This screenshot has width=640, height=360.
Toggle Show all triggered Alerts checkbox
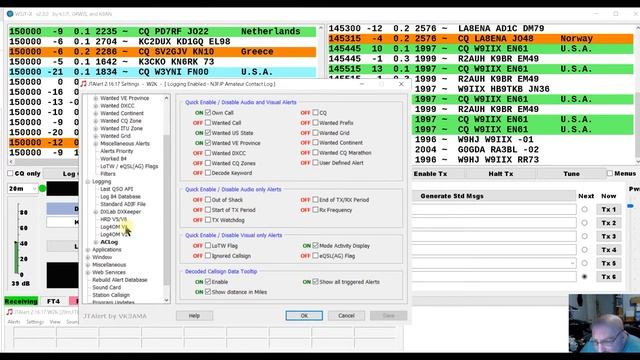(316, 282)
